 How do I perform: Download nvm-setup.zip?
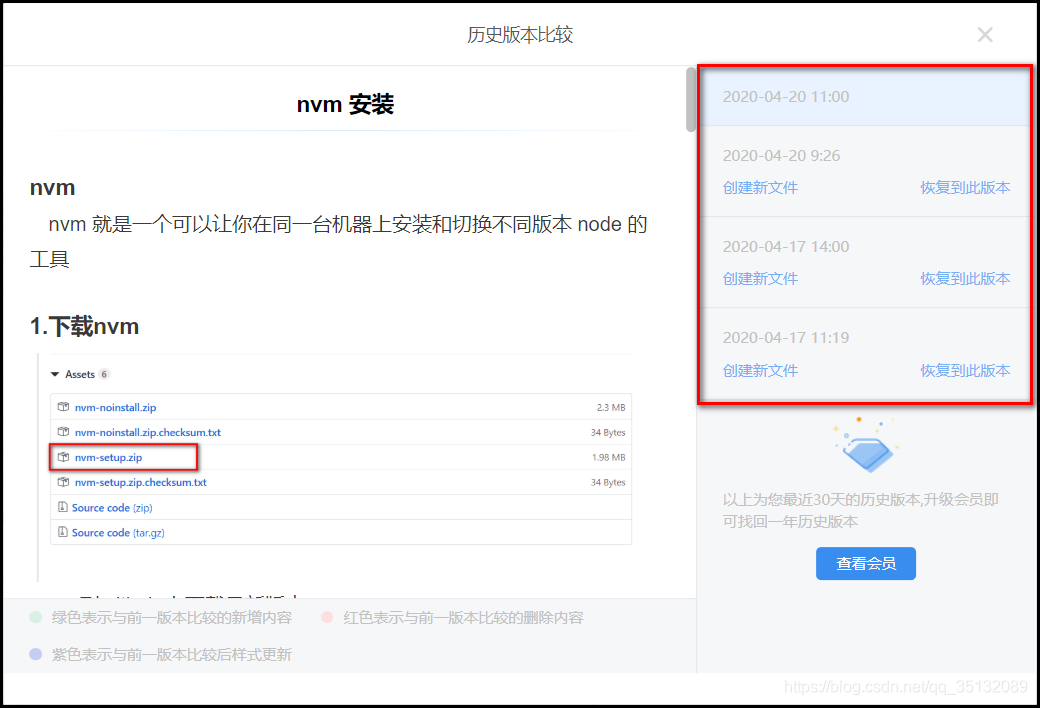click(108, 457)
